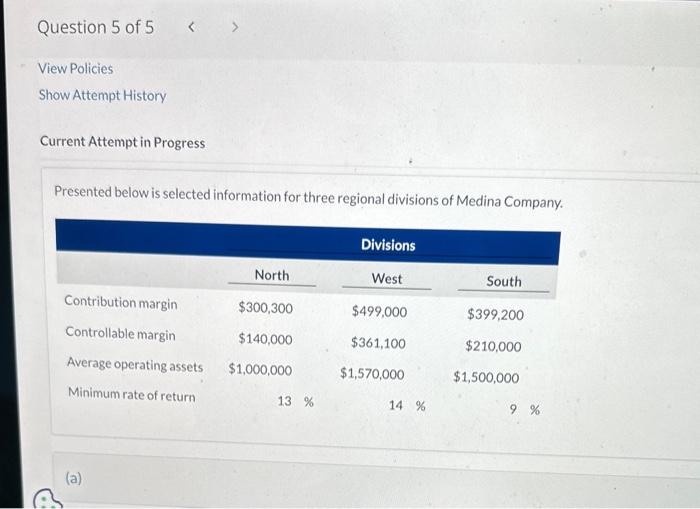Click the Contribution margin row label

pyautogui.click(x=121, y=302)
